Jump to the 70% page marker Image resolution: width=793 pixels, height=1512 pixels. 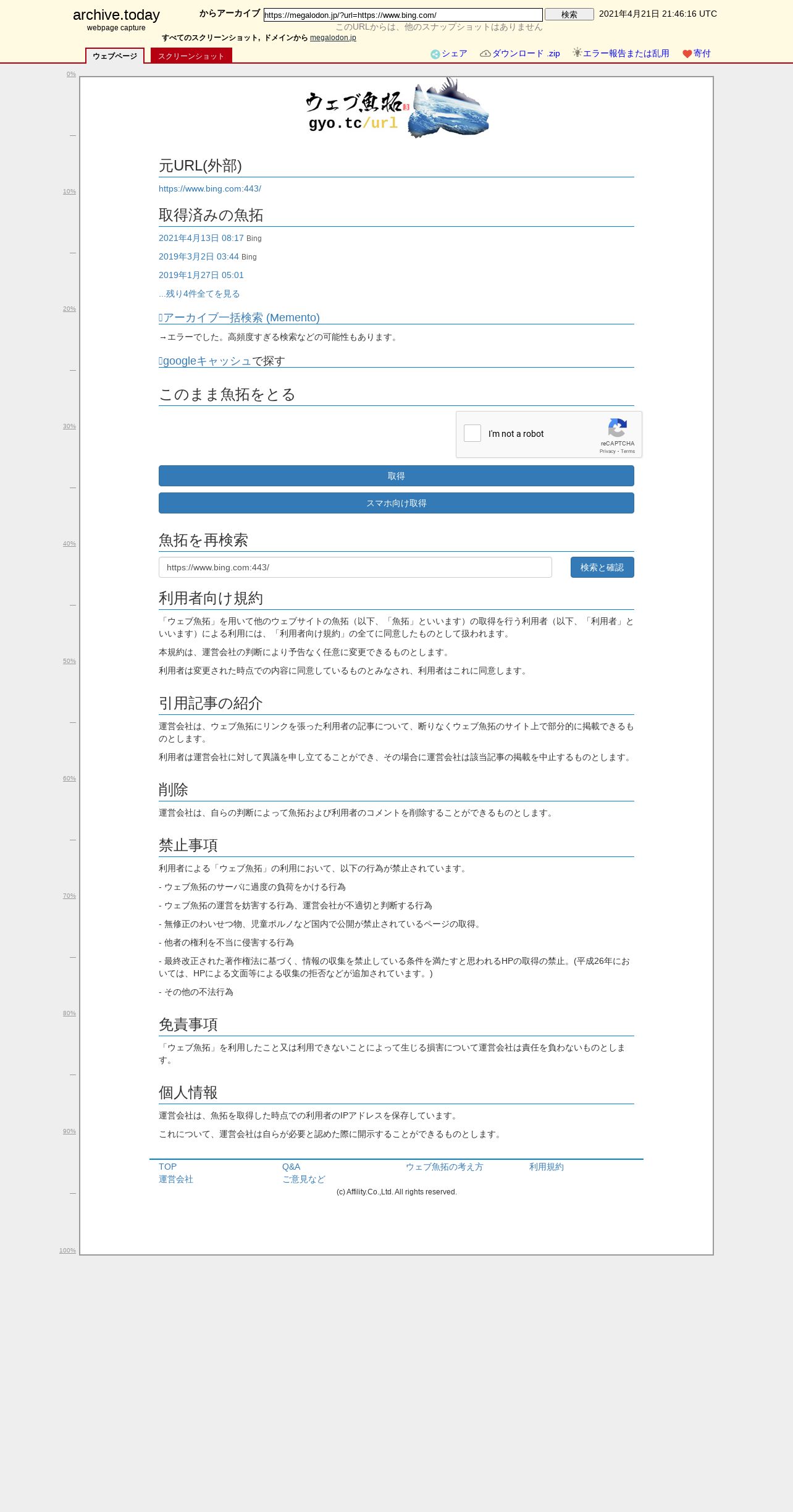coord(69,896)
